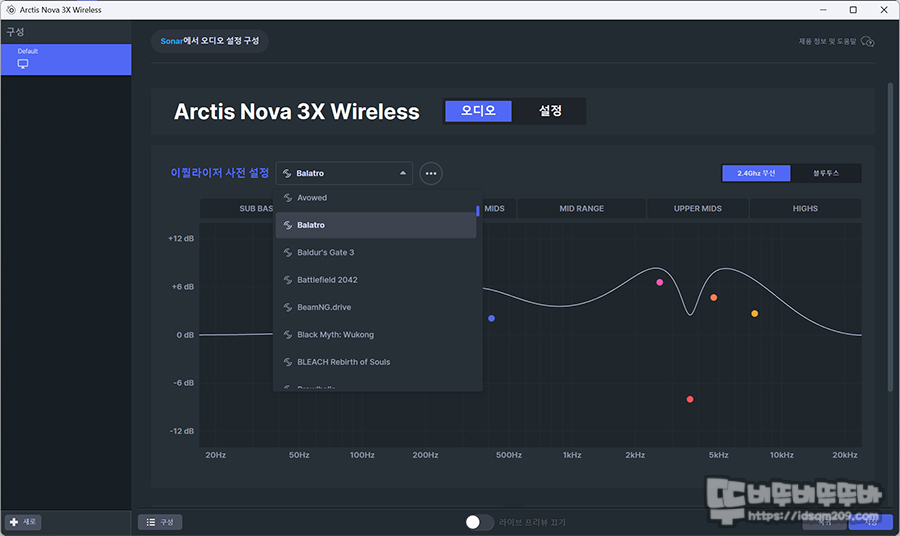The width and height of the screenshot is (900, 536).
Task: Select the yellow EQ control point
Action: 755,314
